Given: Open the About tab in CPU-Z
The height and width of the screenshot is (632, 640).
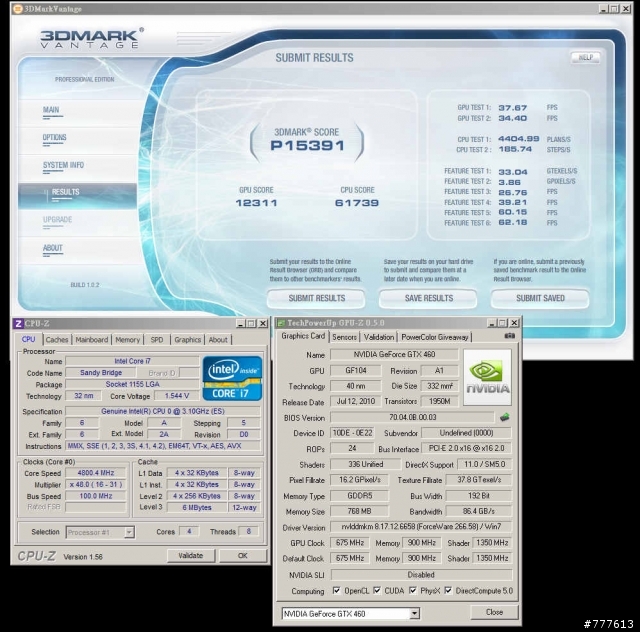Looking at the screenshot, I should (218, 340).
